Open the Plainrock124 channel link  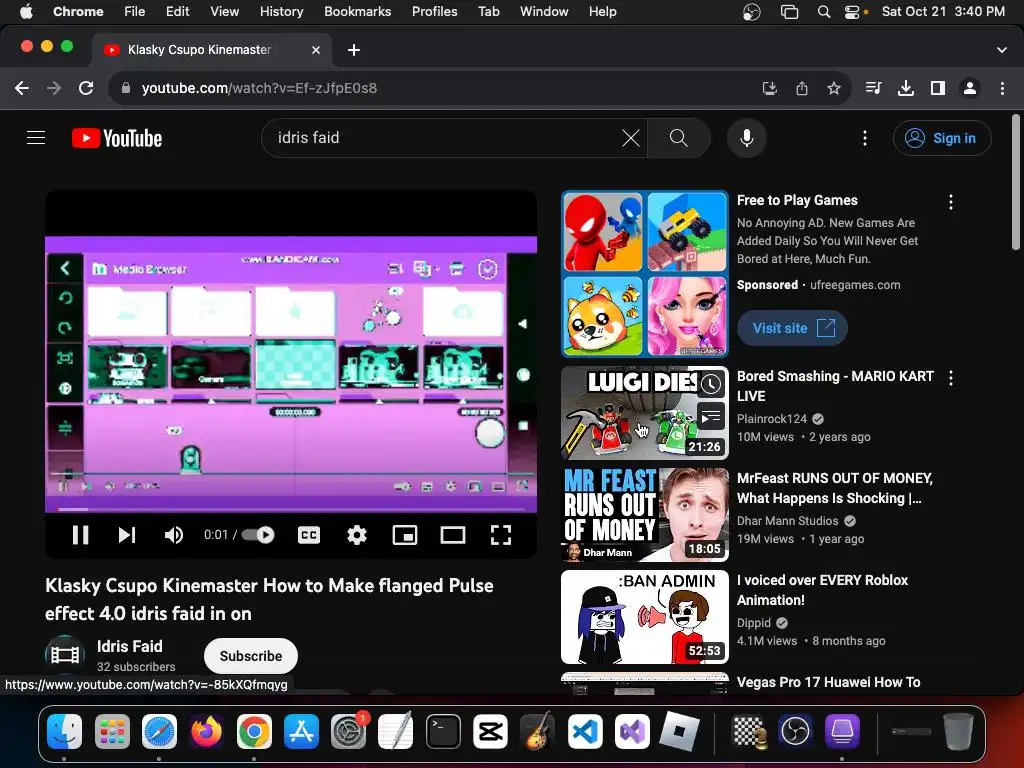(772, 419)
